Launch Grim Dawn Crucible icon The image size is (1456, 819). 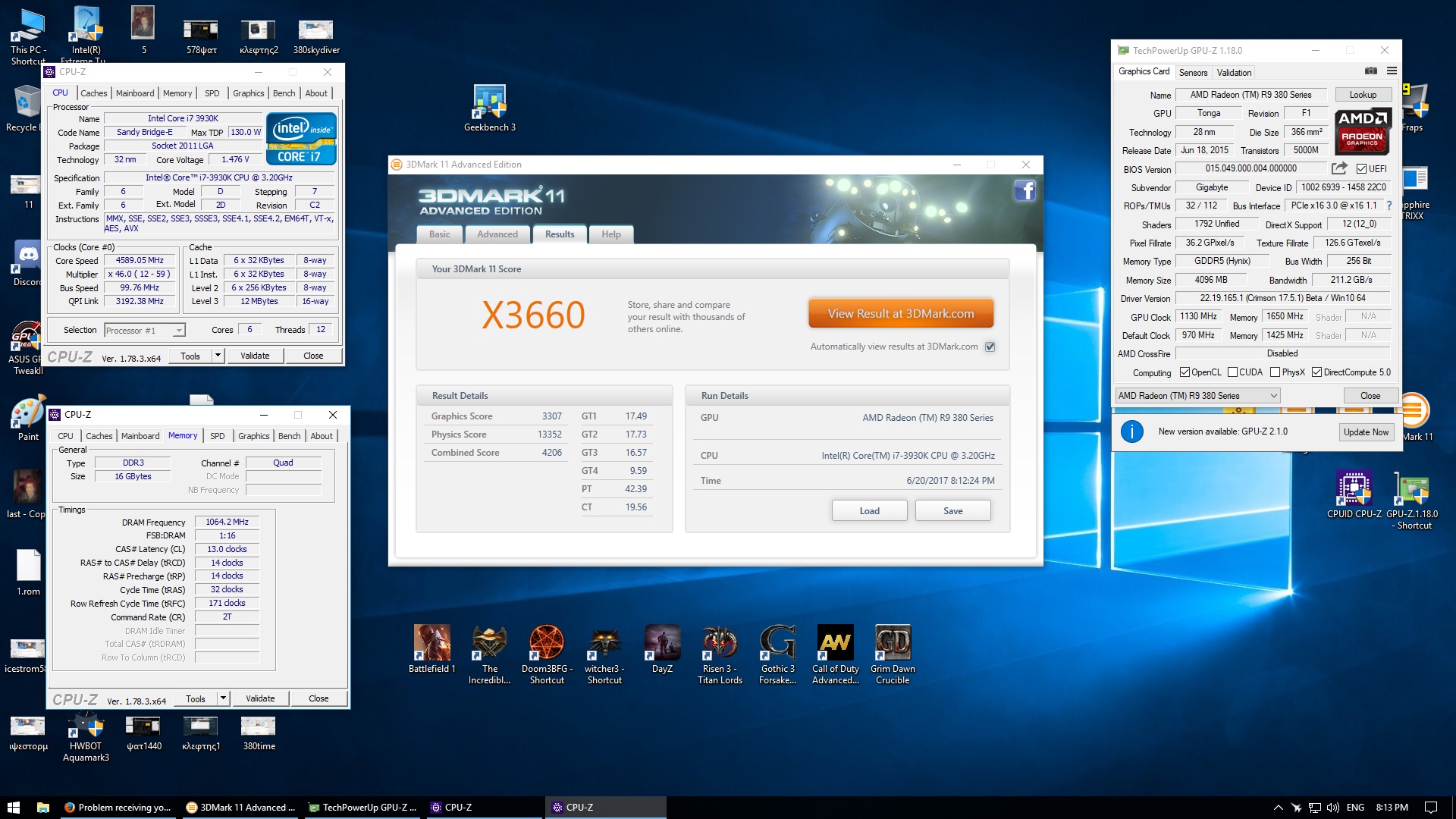[893, 654]
